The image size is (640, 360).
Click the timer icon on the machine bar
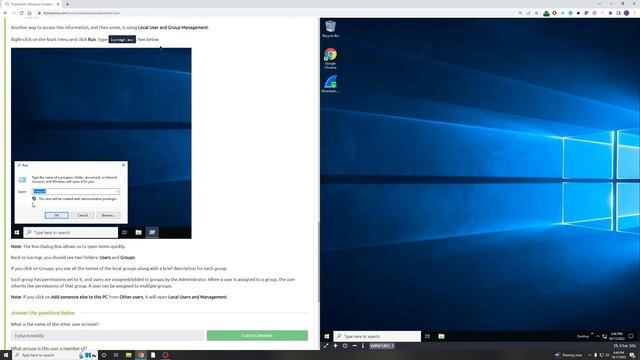[x=345, y=346]
